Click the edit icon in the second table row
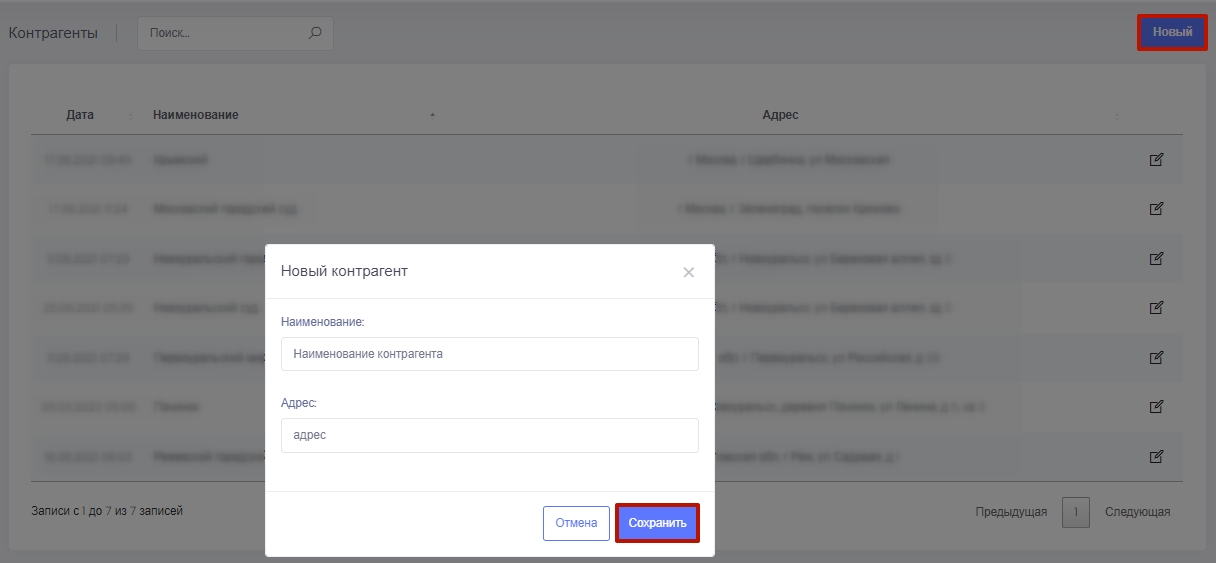 (x=1156, y=209)
